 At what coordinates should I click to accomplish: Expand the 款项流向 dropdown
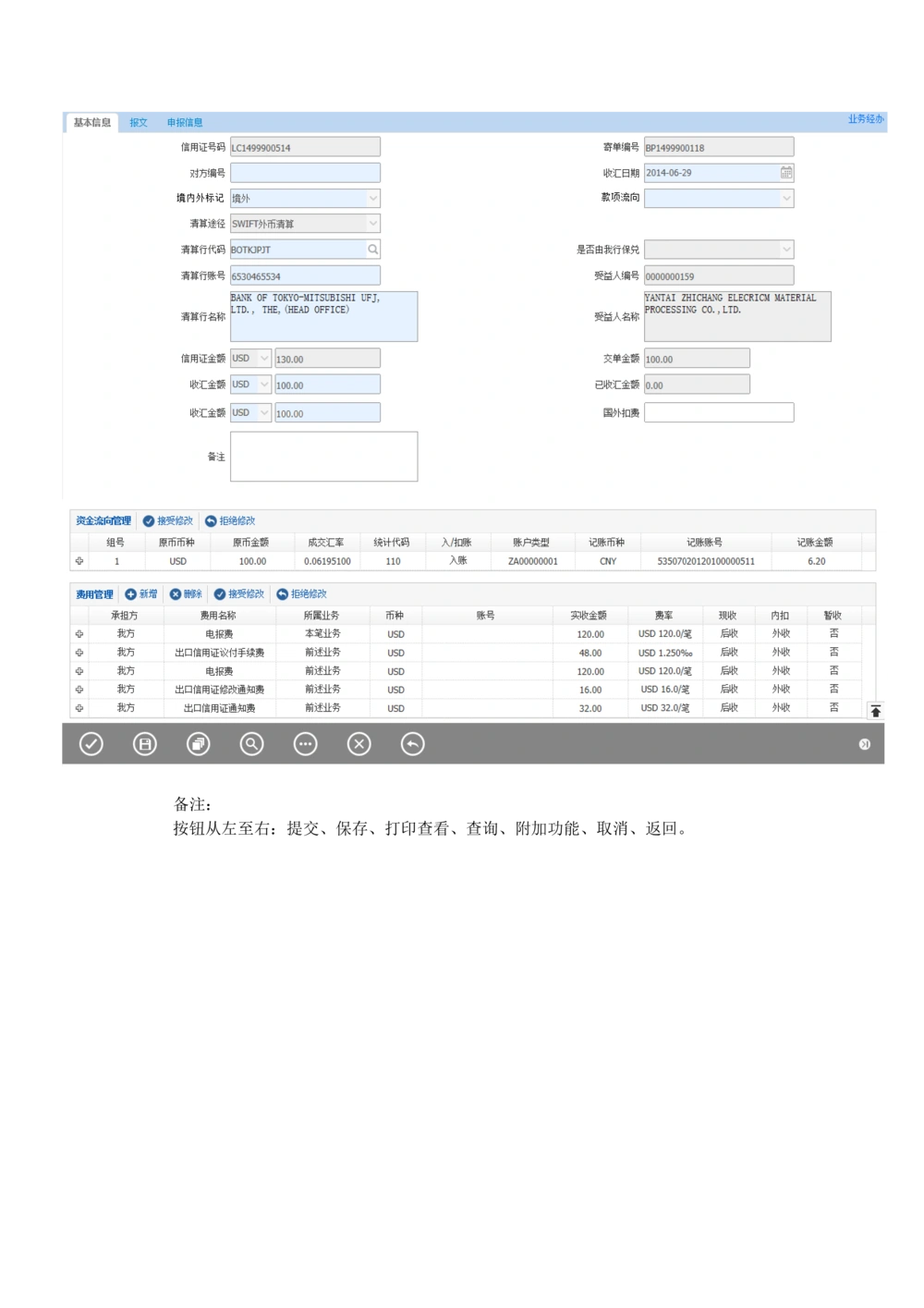786,198
